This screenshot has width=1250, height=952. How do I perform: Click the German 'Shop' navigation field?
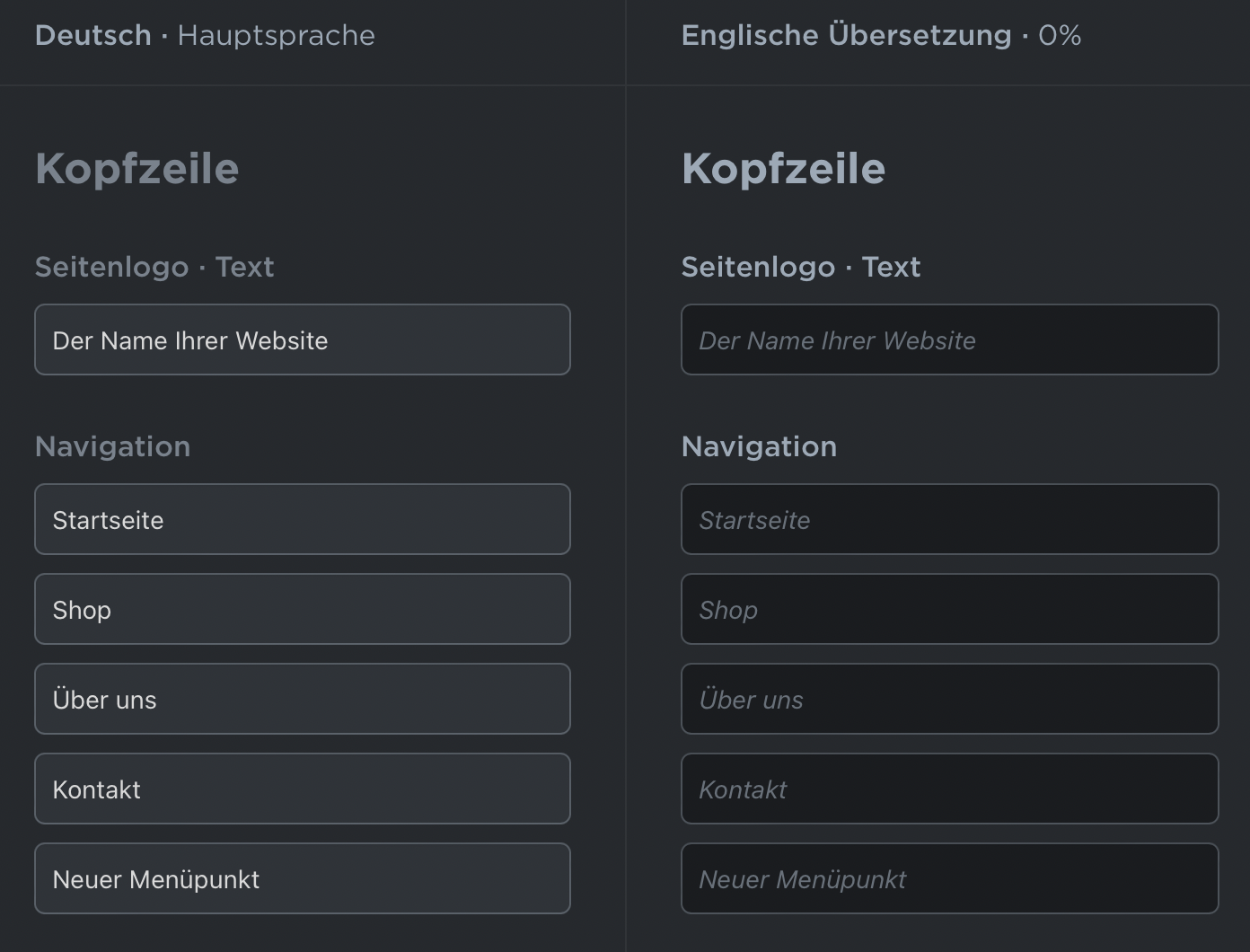tap(303, 609)
